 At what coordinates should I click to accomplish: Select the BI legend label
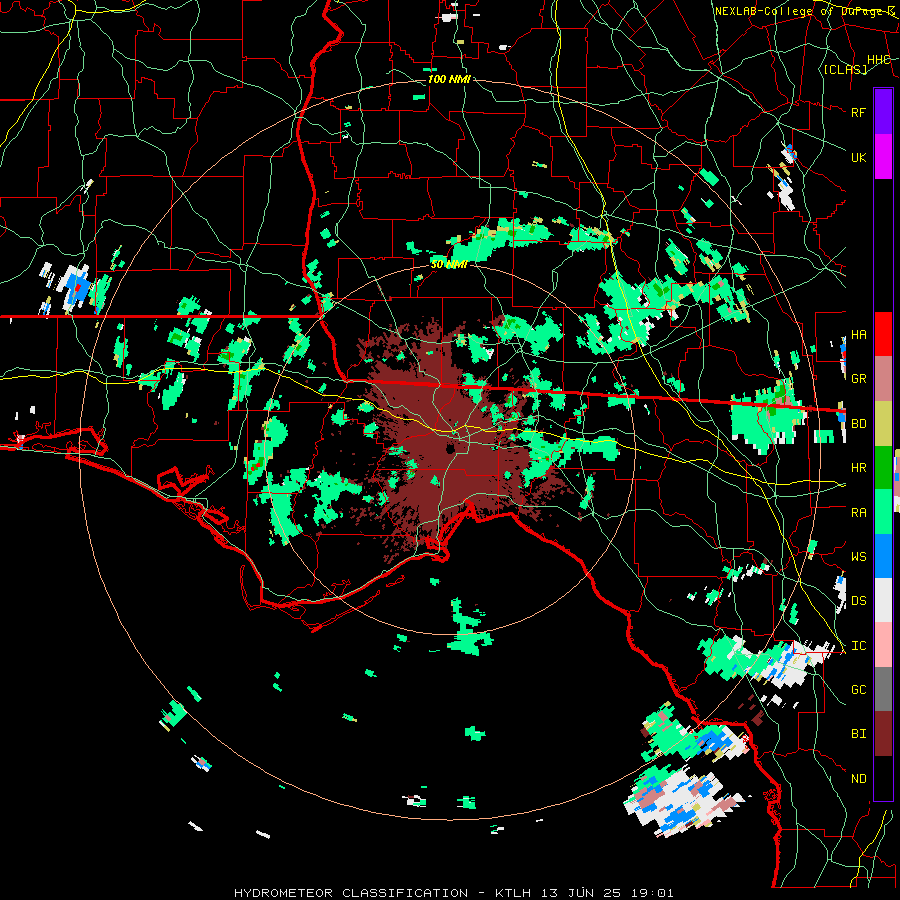[858, 734]
